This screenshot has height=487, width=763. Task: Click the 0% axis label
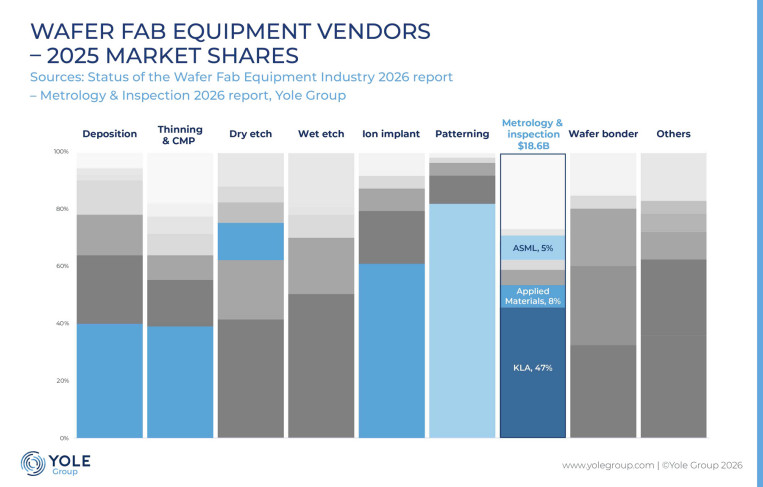tap(64, 438)
